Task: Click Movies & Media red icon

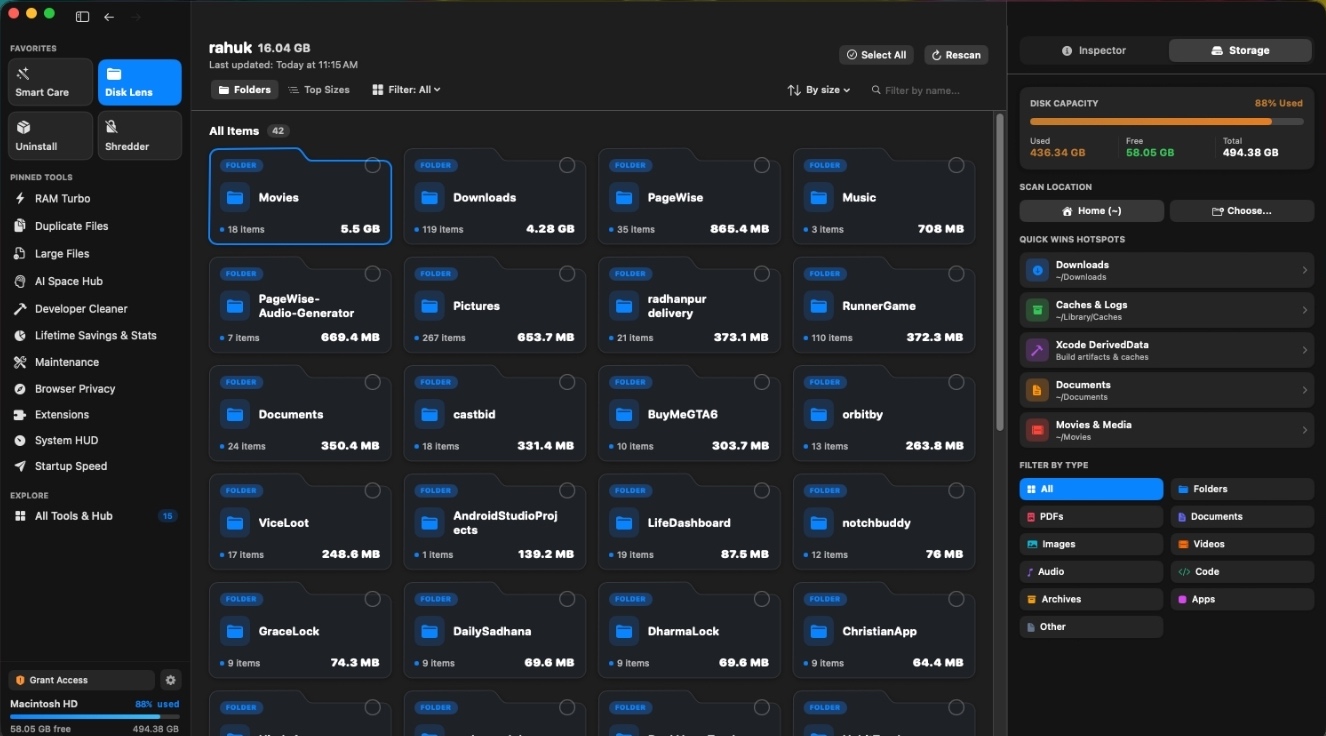Action: (x=1037, y=430)
